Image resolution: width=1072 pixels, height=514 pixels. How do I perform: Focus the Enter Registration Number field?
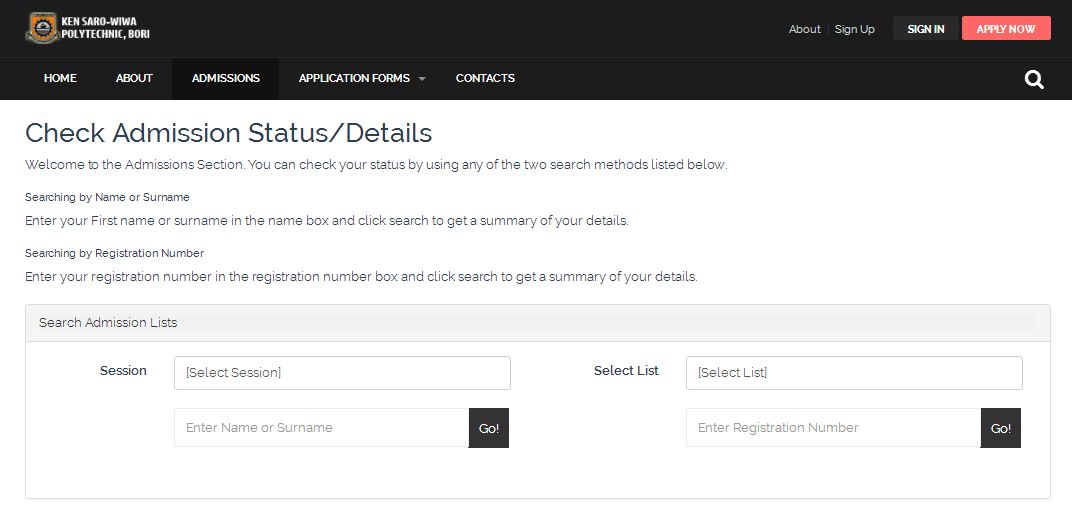click(833, 428)
